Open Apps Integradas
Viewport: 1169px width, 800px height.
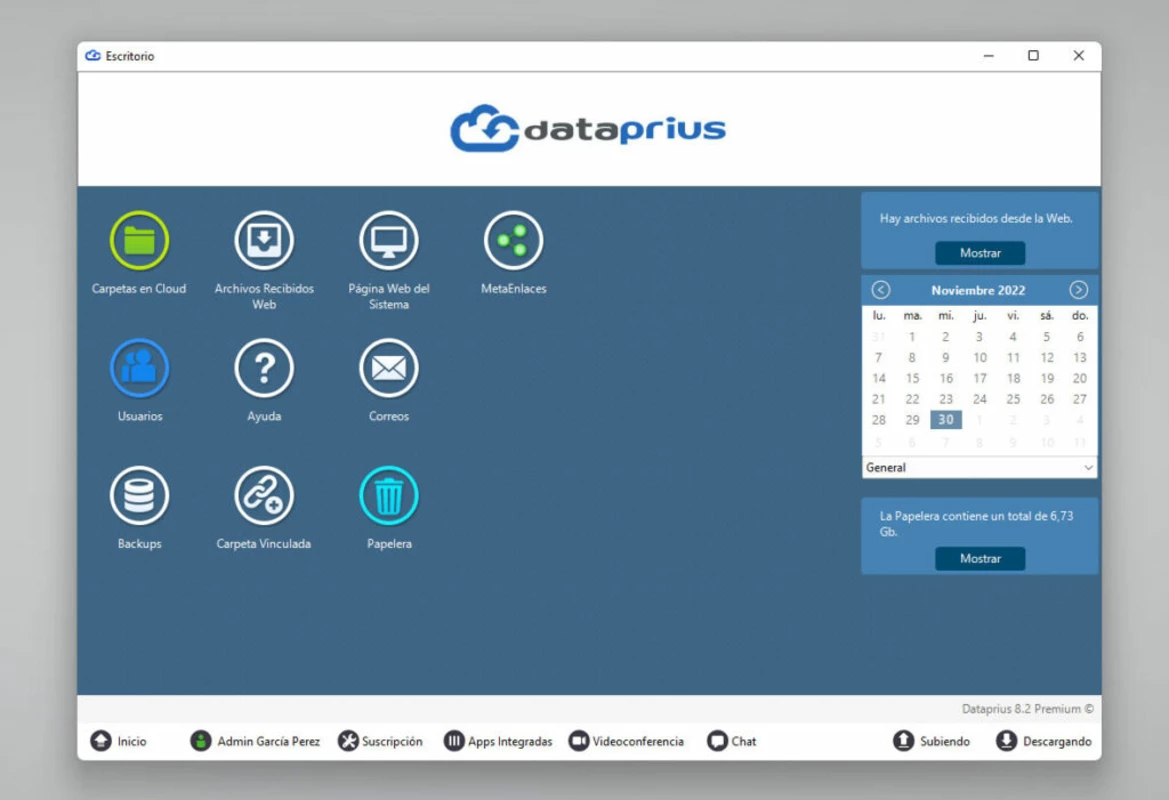pos(498,741)
